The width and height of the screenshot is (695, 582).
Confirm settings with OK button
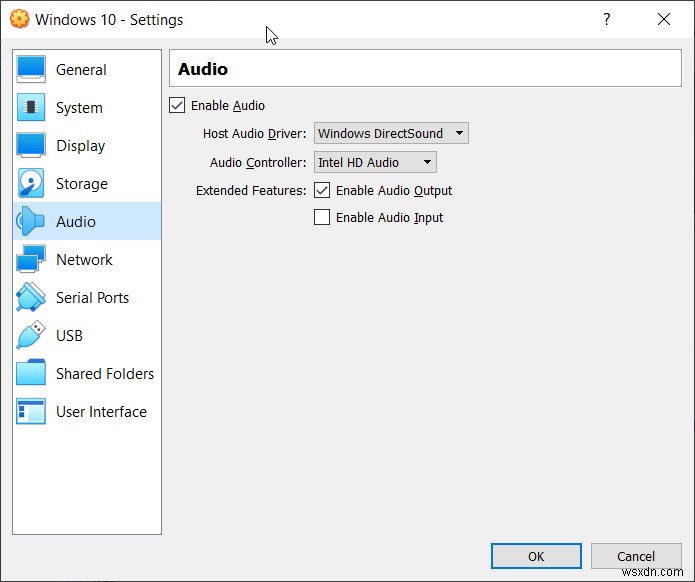[536, 556]
